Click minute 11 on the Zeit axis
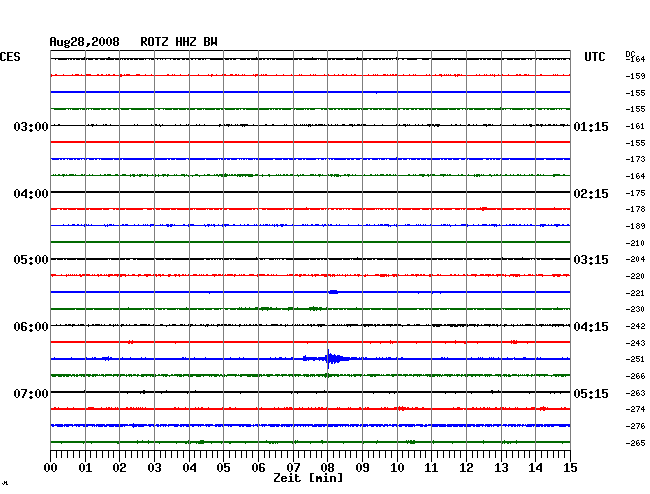The height and width of the screenshot is (494, 650). tap(431, 468)
